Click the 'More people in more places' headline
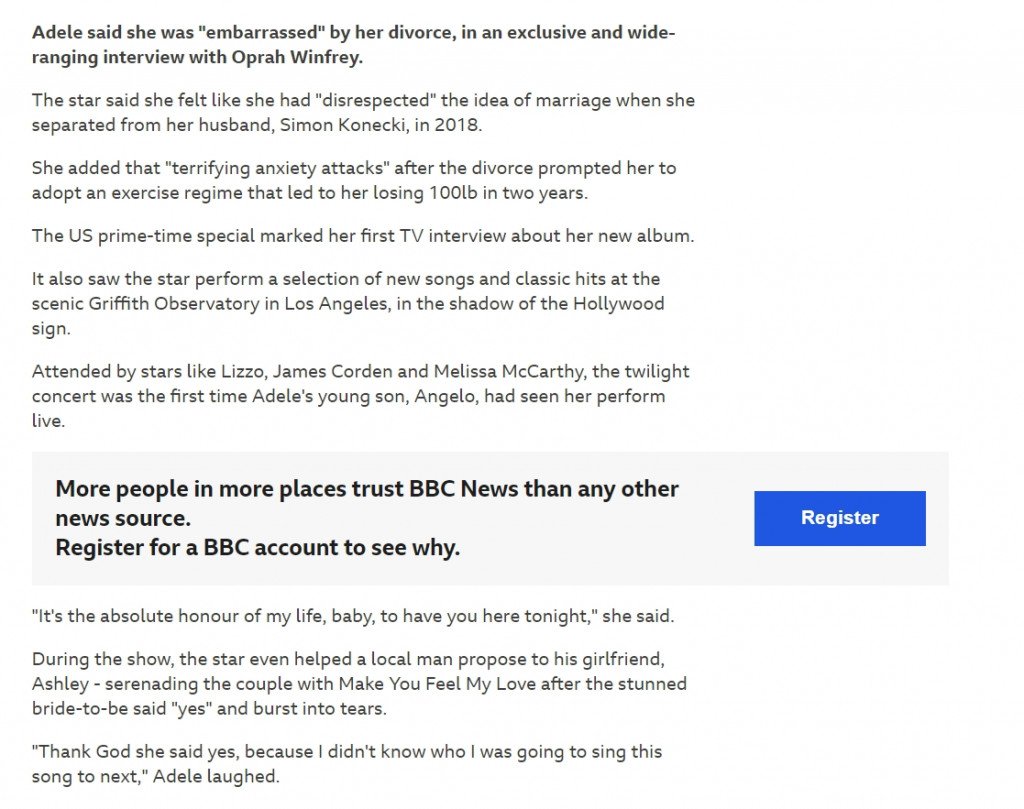1024x809 pixels. (x=367, y=503)
